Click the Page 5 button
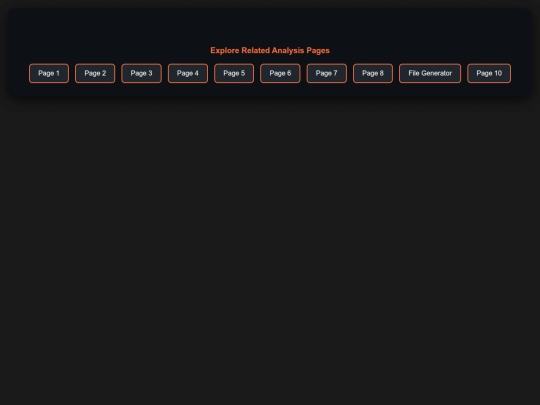The image size is (540, 405). tap(234, 73)
